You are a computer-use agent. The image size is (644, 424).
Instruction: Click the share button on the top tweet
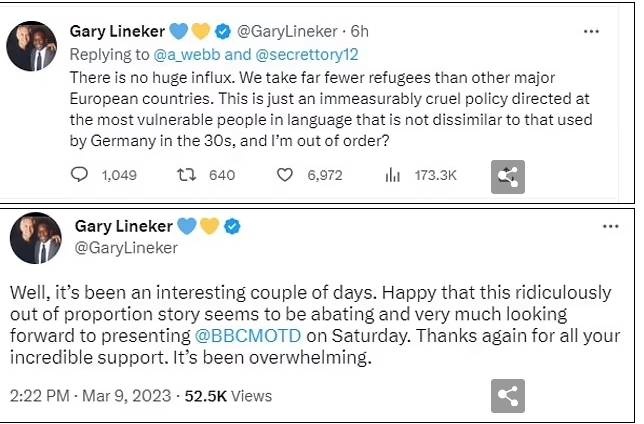[x=508, y=177]
